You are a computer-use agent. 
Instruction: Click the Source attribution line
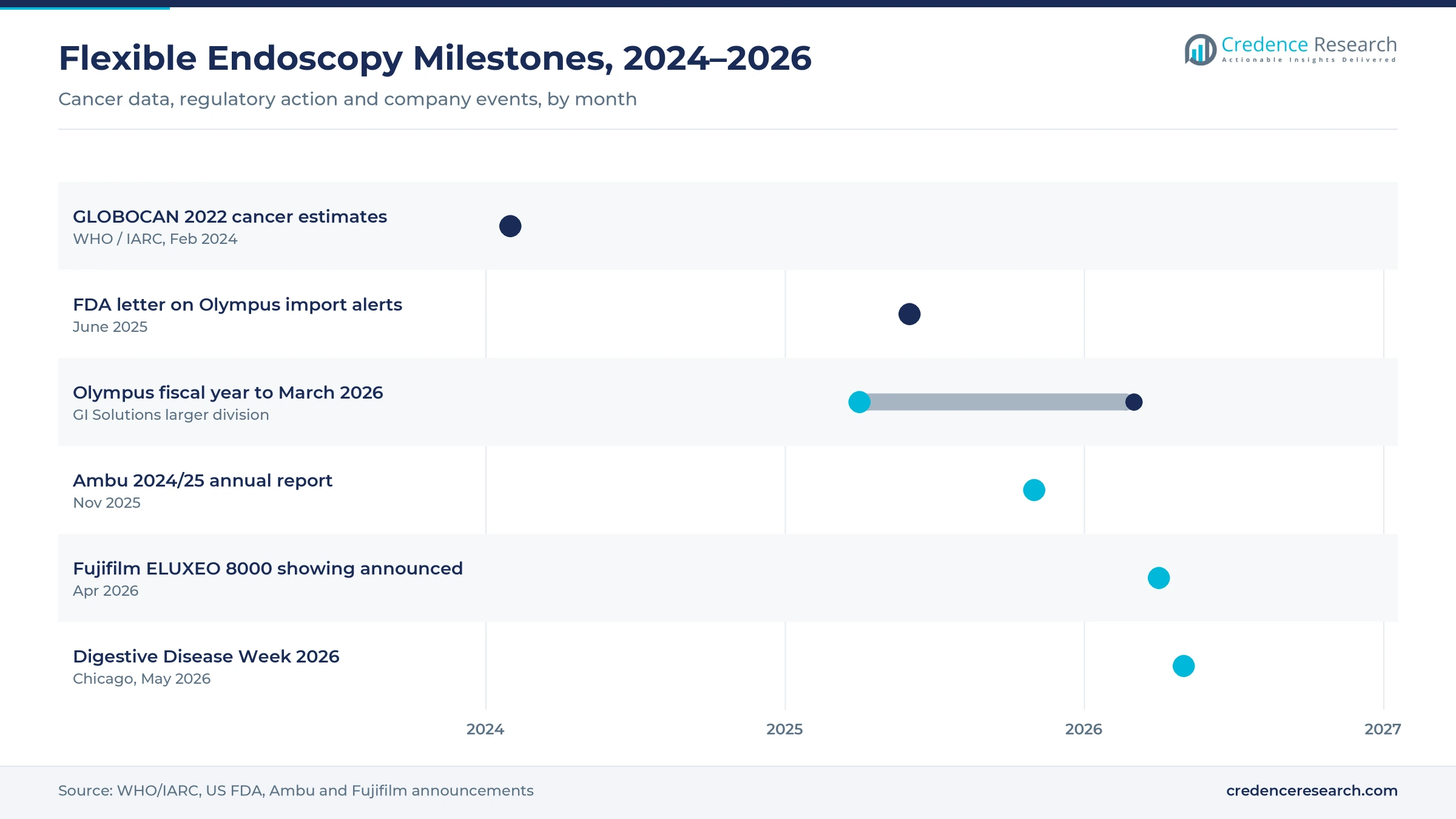pyautogui.click(x=296, y=790)
